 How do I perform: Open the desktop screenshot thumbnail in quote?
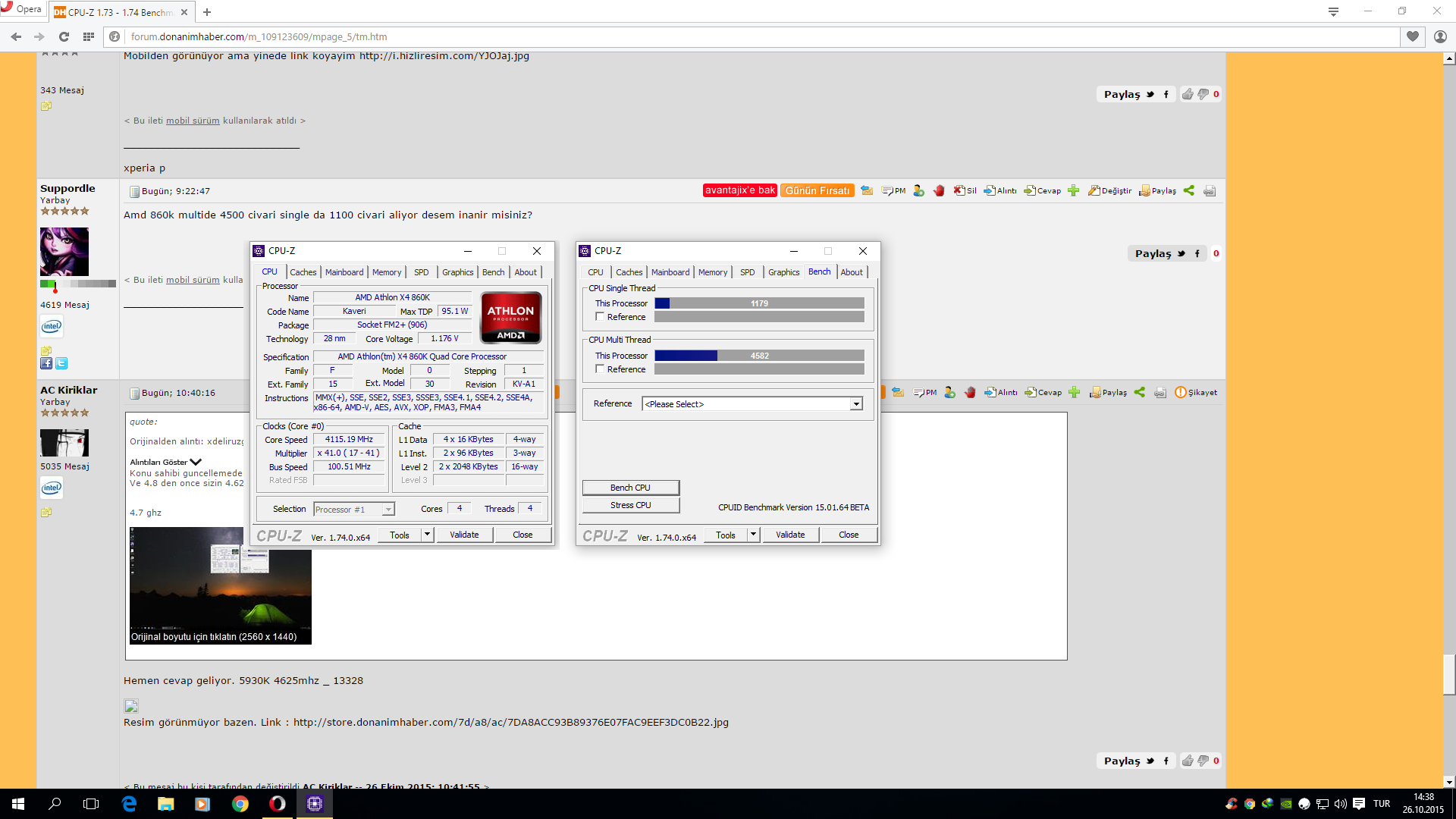point(220,585)
